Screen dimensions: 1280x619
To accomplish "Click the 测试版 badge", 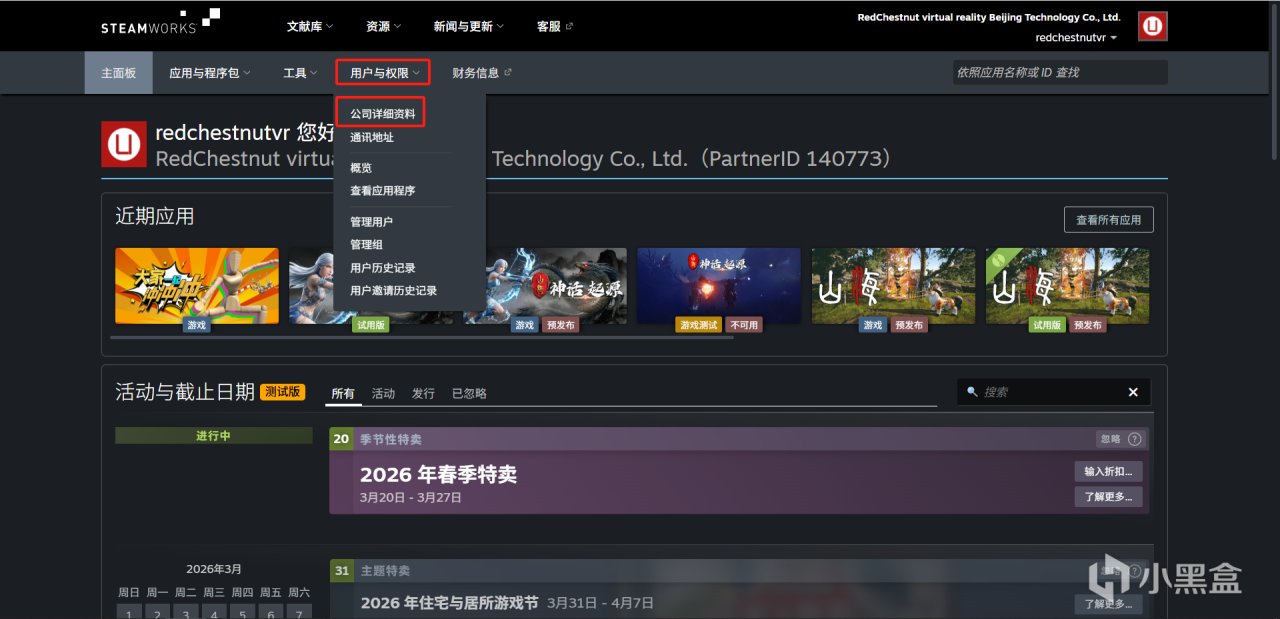I will 283,392.
